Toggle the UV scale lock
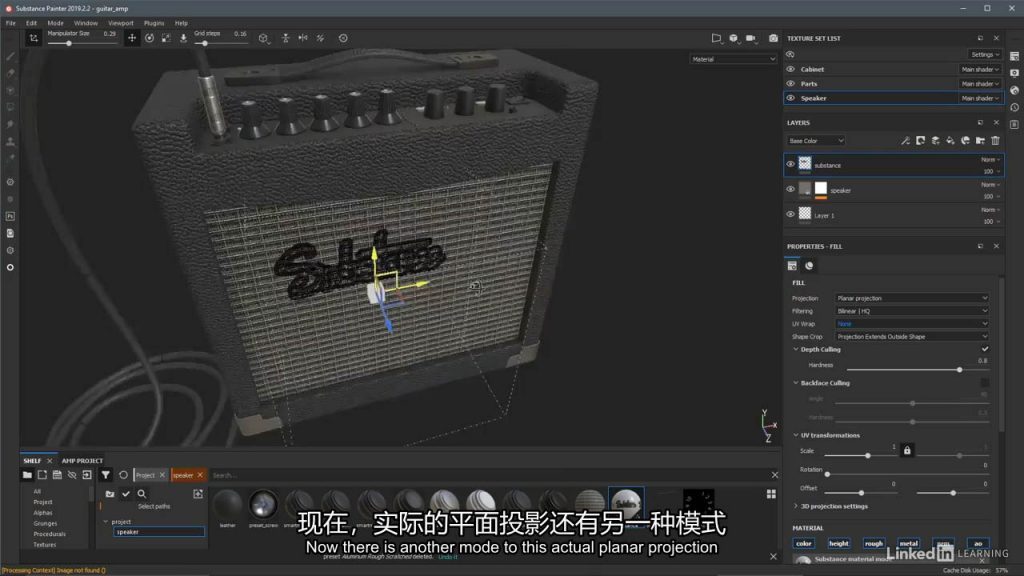This screenshot has width=1024, height=576. click(907, 451)
